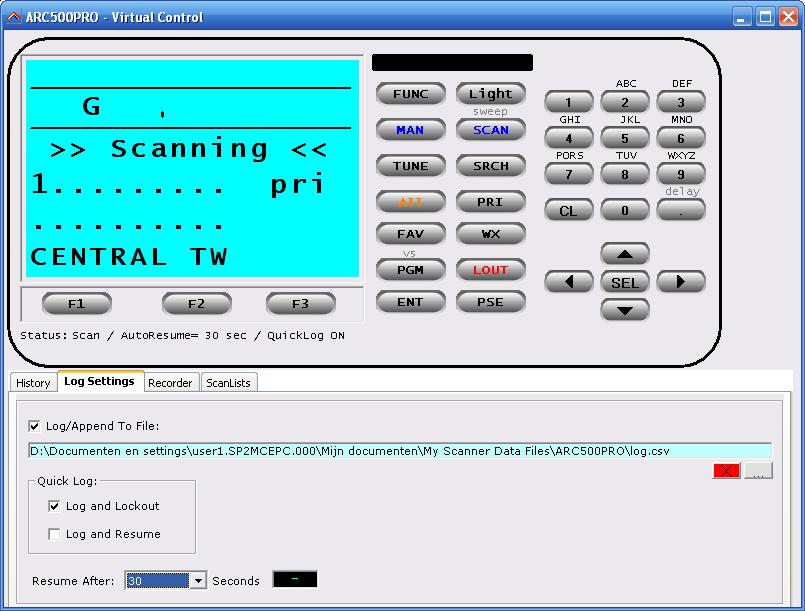
Task: Click the log file path field
Action: point(400,451)
